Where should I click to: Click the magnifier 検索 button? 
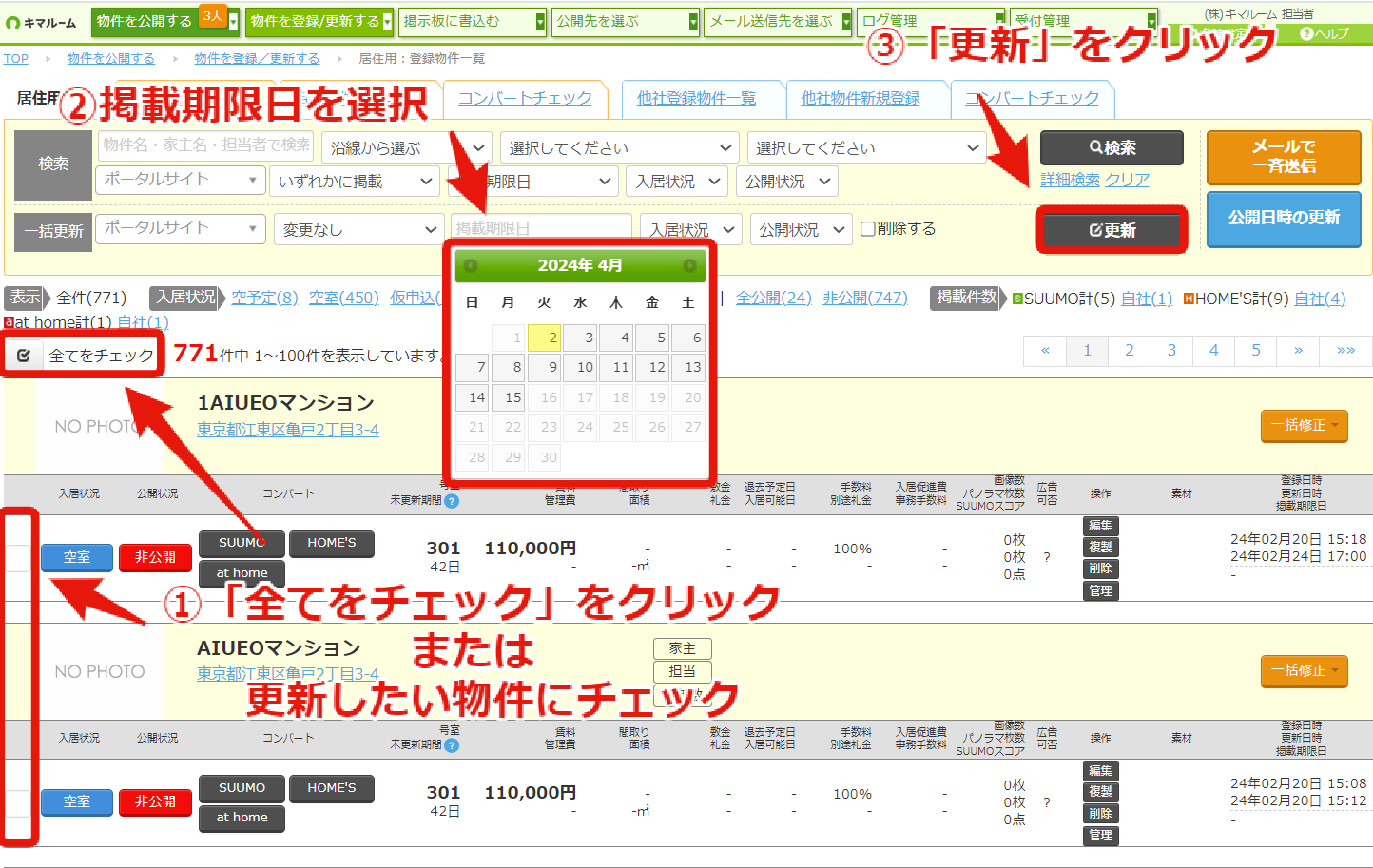click(x=1112, y=147)
